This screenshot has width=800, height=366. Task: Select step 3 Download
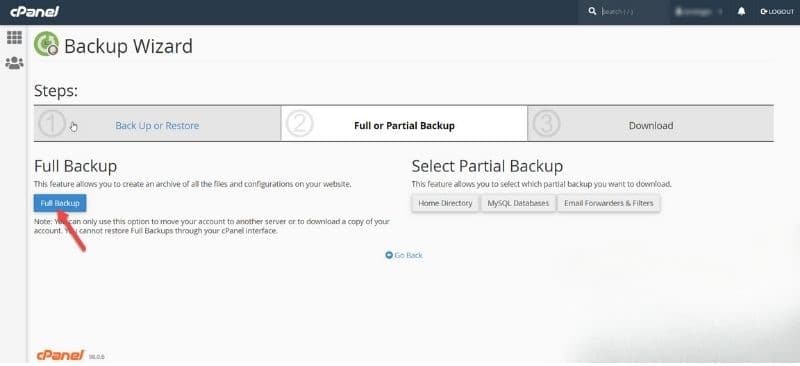651,126
